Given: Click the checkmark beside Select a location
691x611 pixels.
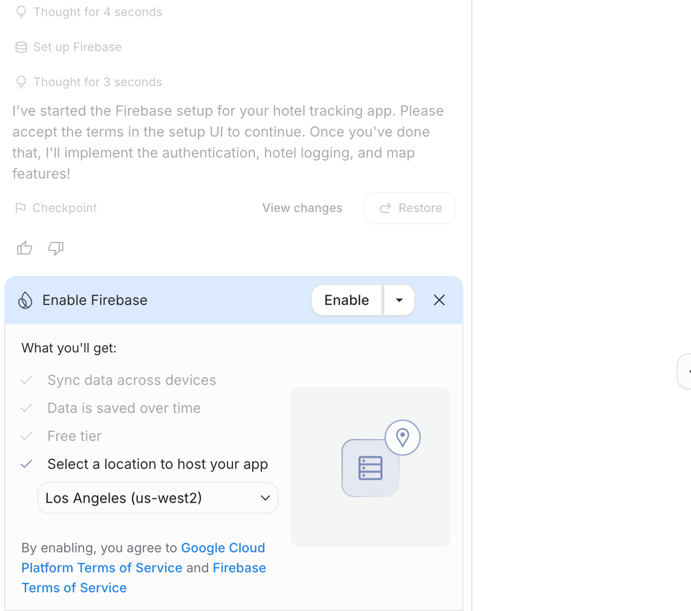Looking at the screenshot, I should point(27,464).
